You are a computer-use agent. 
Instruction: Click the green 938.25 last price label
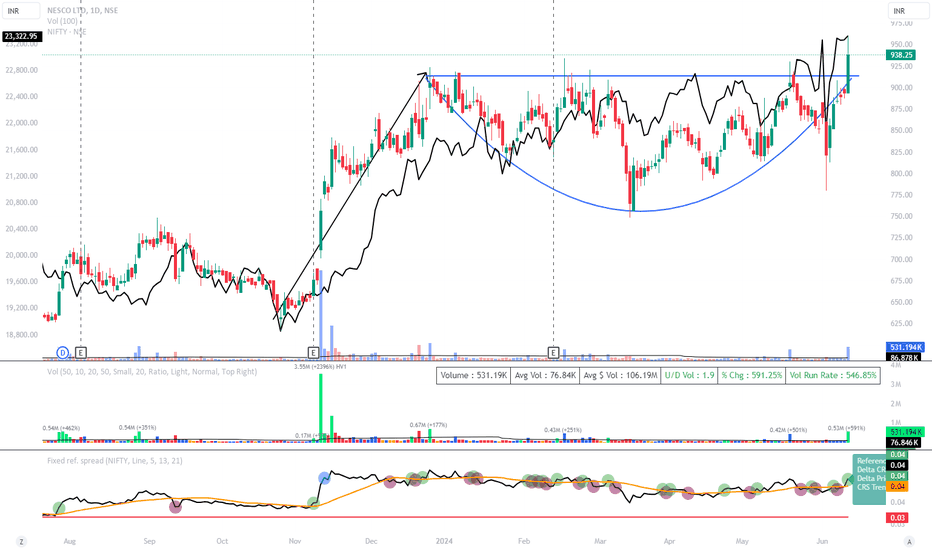(x=901, y=55)
